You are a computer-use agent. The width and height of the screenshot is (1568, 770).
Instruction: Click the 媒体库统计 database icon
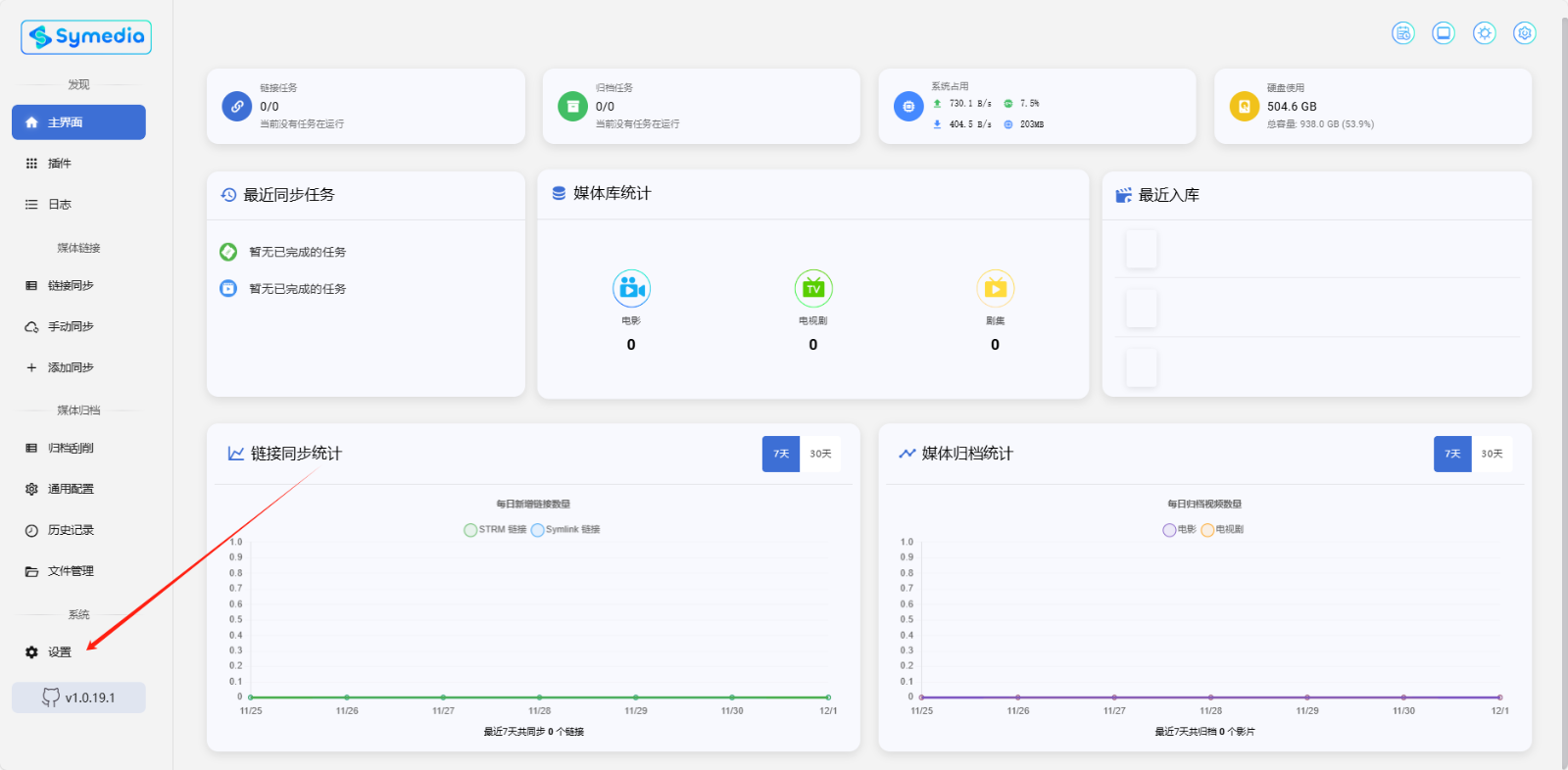click(x=559, y=193)
